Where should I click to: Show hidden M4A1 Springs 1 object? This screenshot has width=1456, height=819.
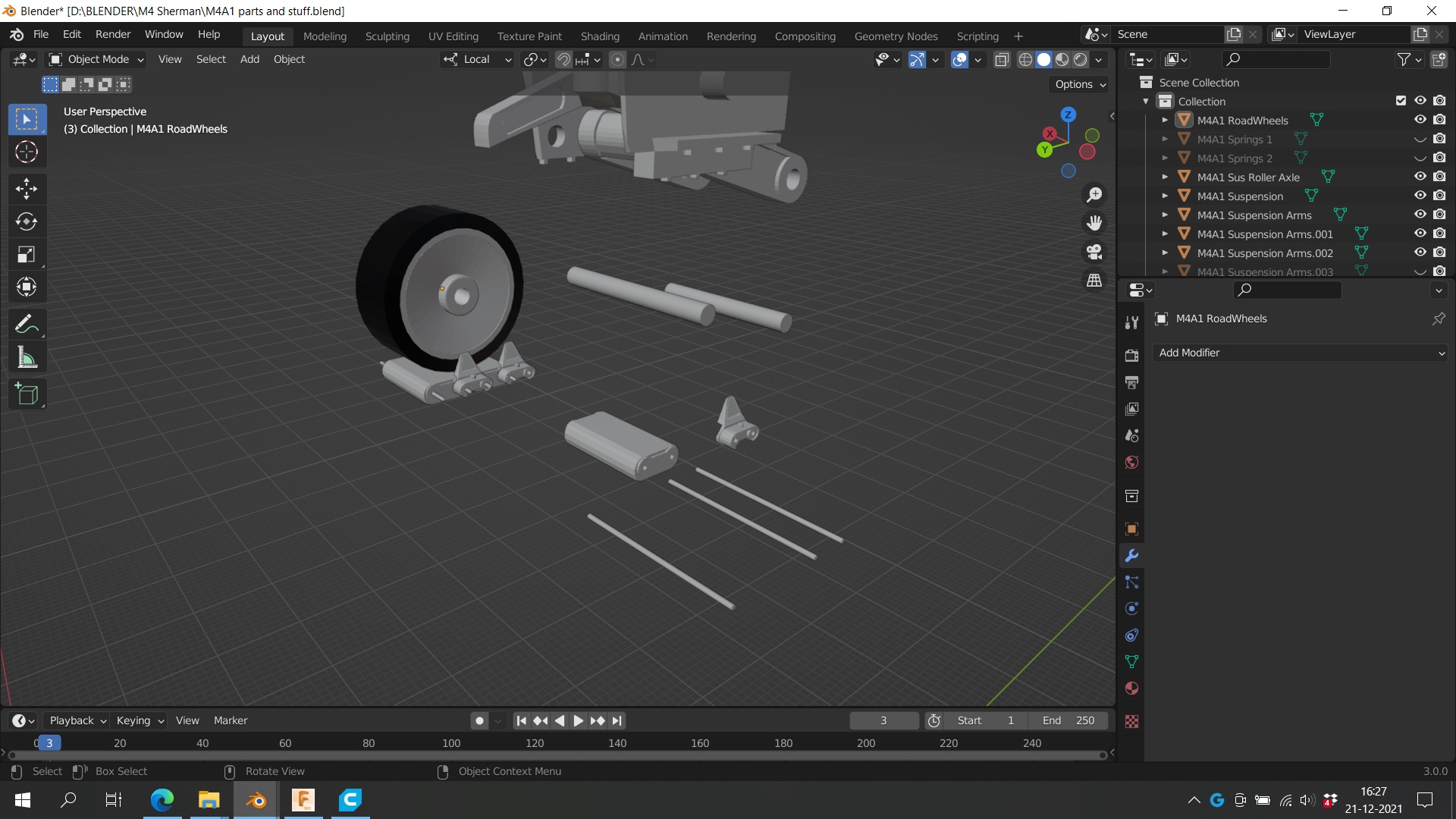click(x=1420, y=139)
